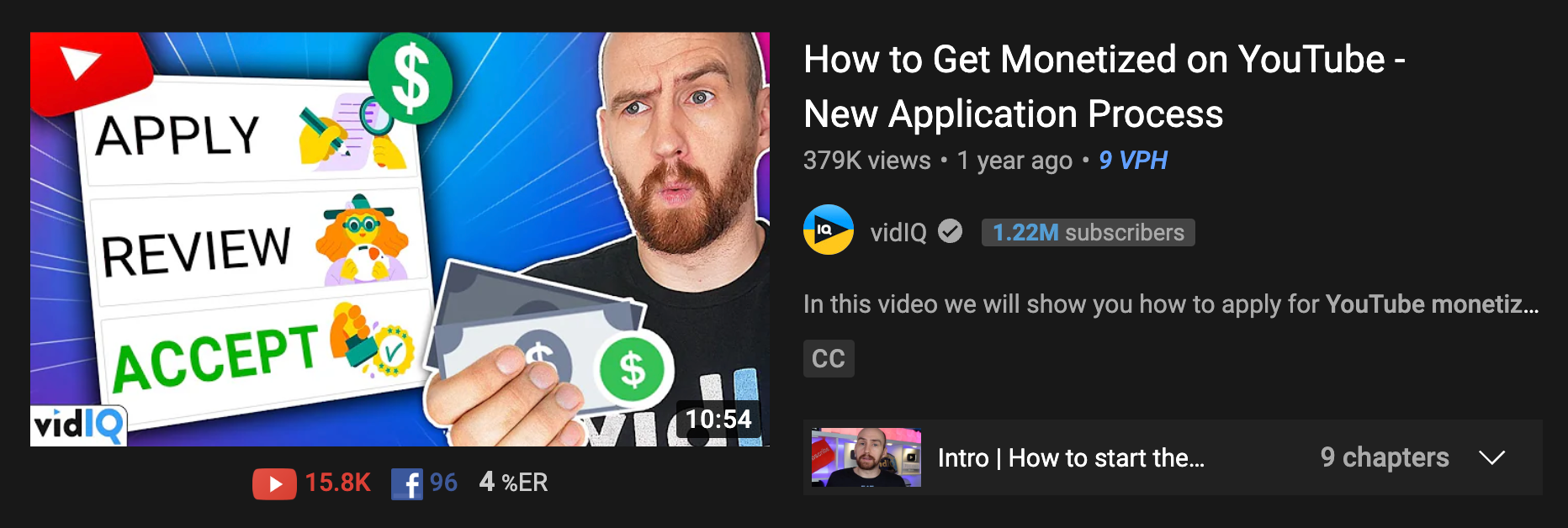Click the verified checkmark badge beside vidIQ
Viewport: 1568px width, 528px height.
[951, 231]
